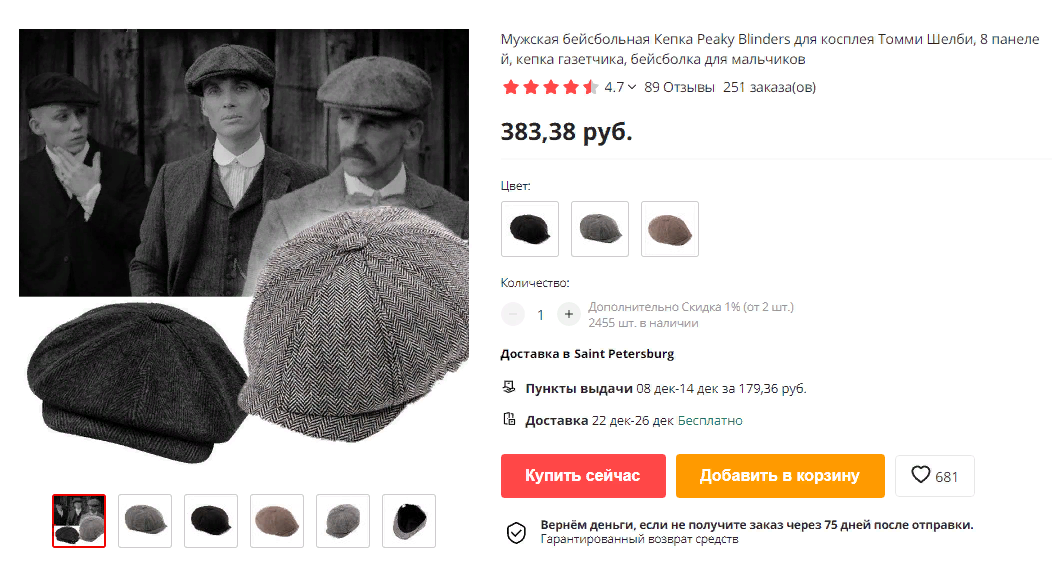Click the star rating icons
Screen dimensions: 1052x573
point(550,87)
